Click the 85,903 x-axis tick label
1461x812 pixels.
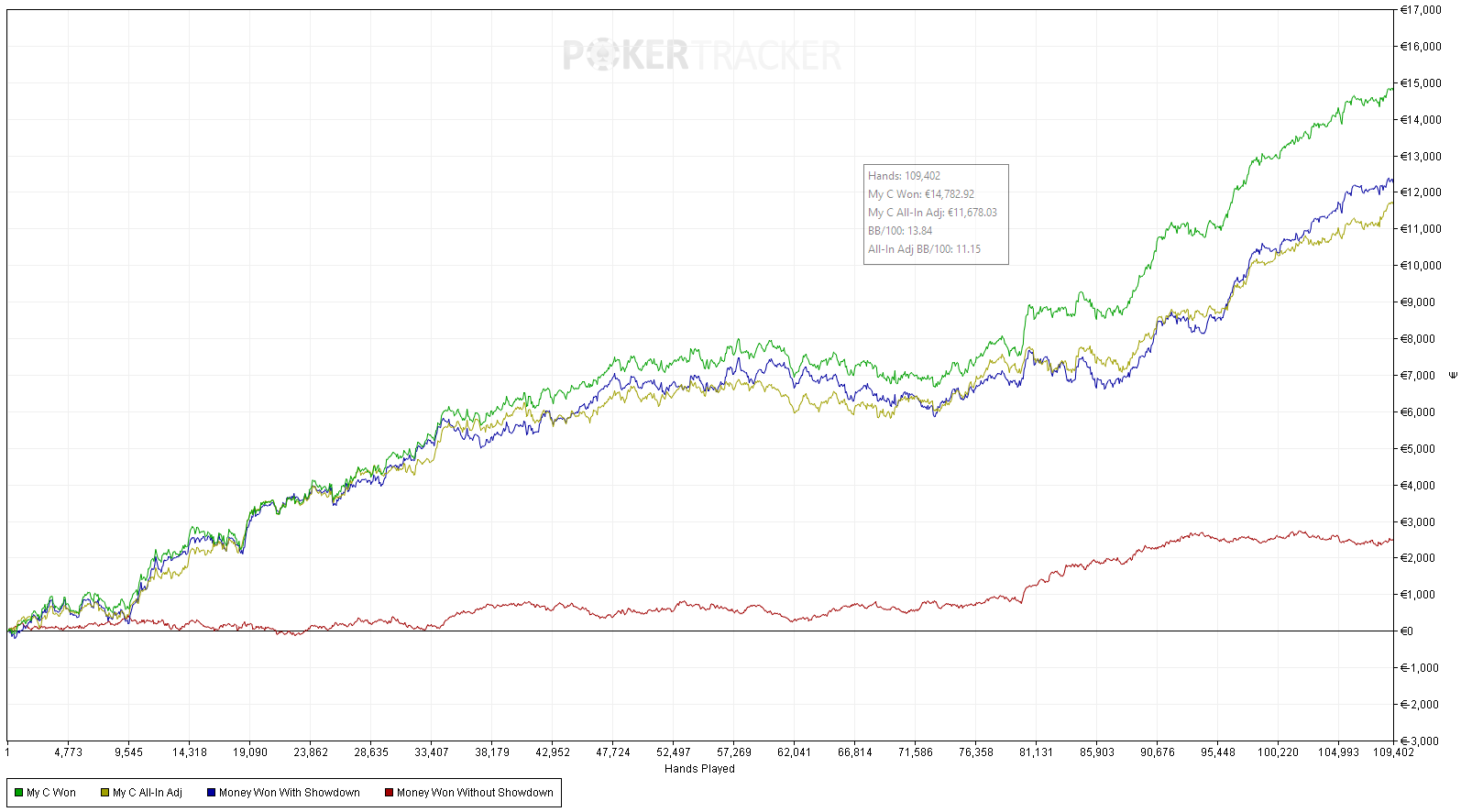tap(1097, 752)
